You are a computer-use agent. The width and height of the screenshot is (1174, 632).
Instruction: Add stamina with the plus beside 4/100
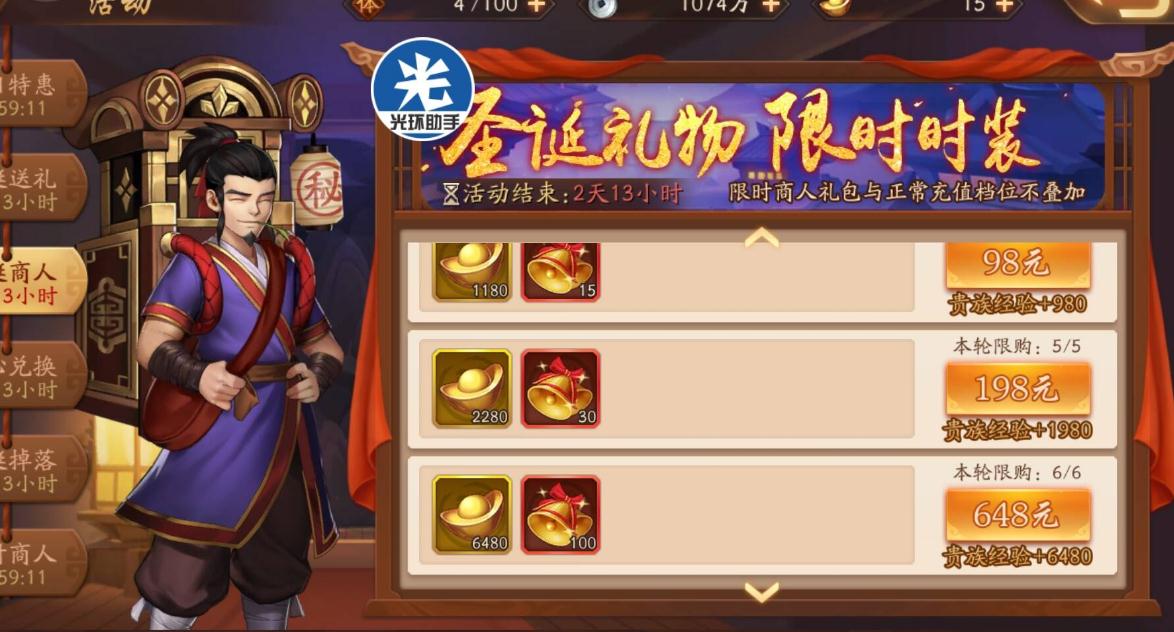tap(536, 6)
